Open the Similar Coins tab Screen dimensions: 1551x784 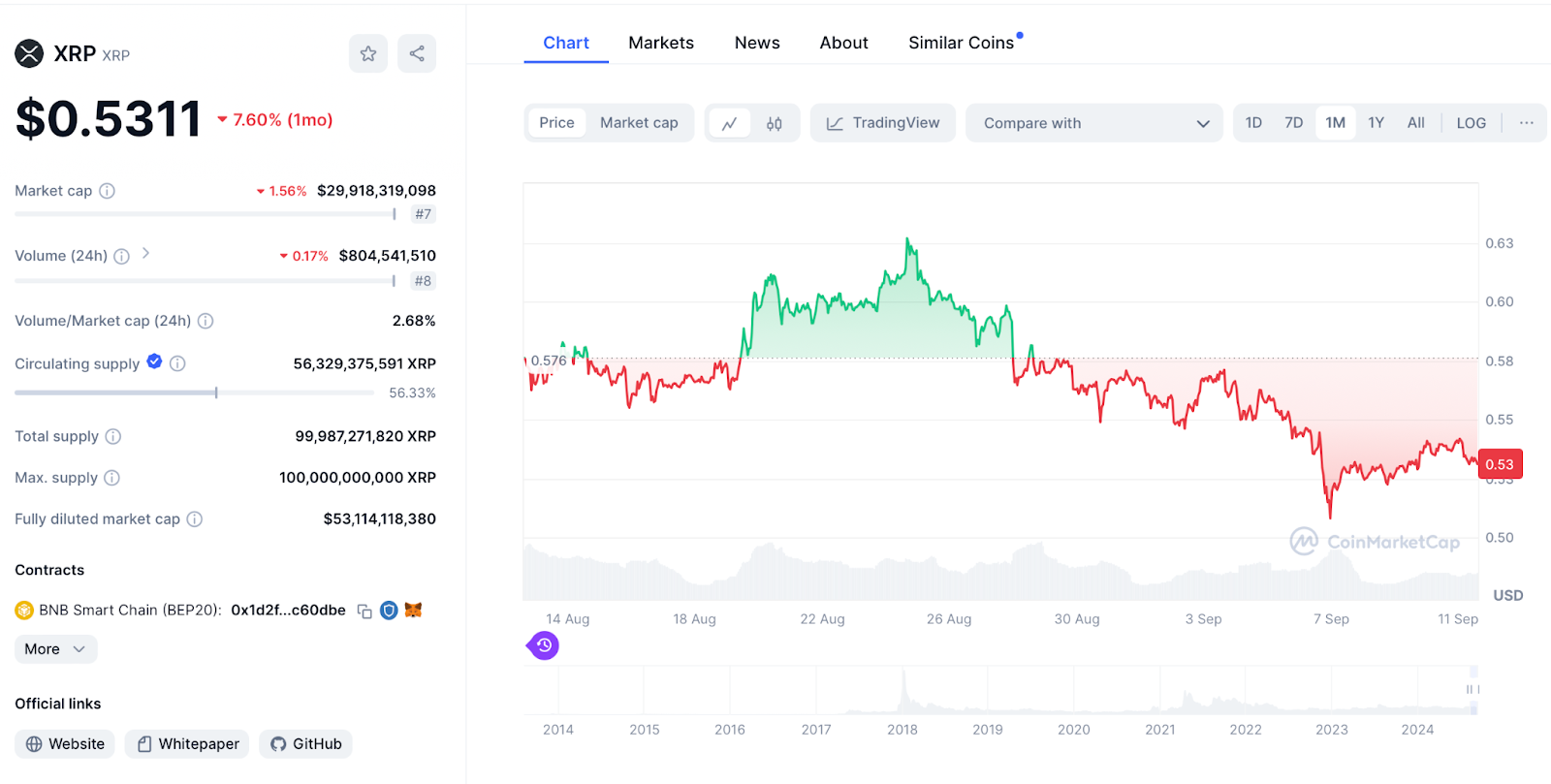point(962,43)
